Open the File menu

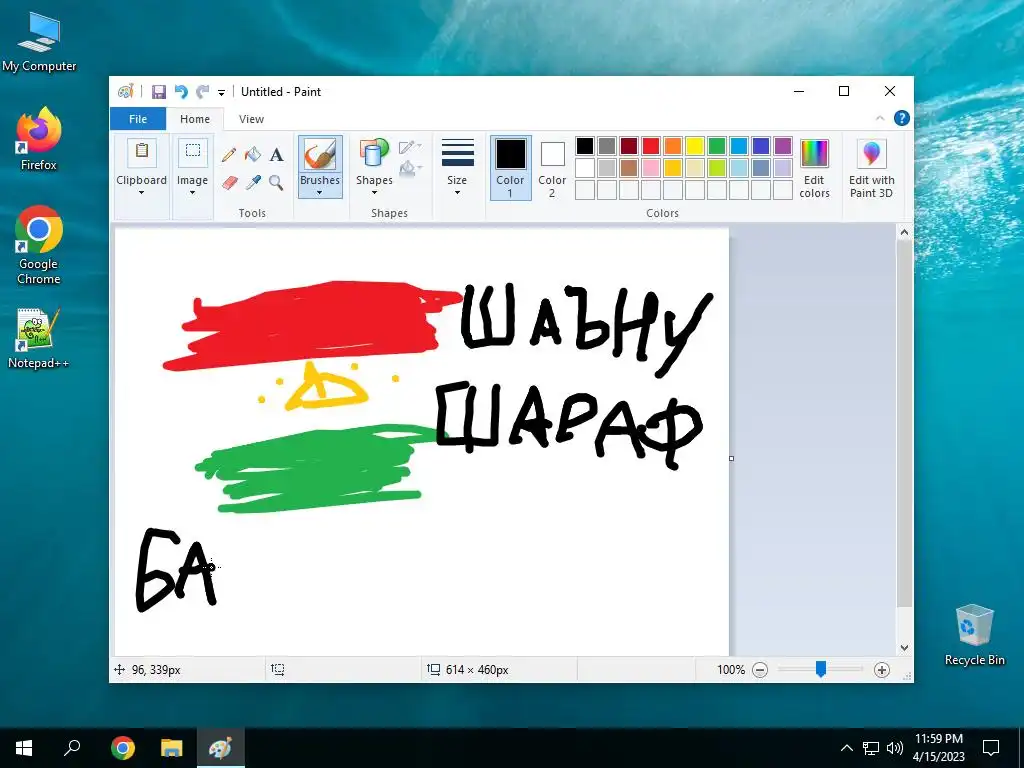(x=138, y=119)
